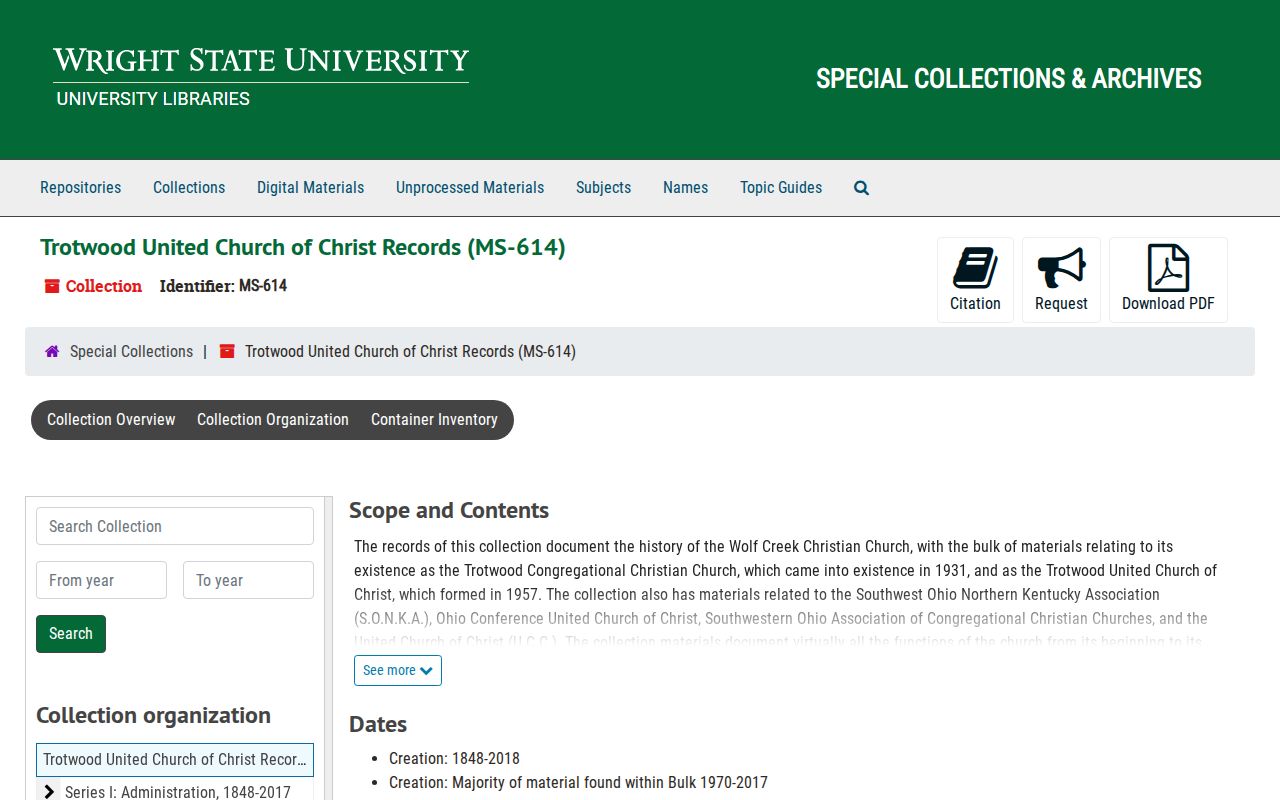Click Wright State University Libraries logo
The height and width of the screenshot is (800, 1280).
(x=261, y=78)
